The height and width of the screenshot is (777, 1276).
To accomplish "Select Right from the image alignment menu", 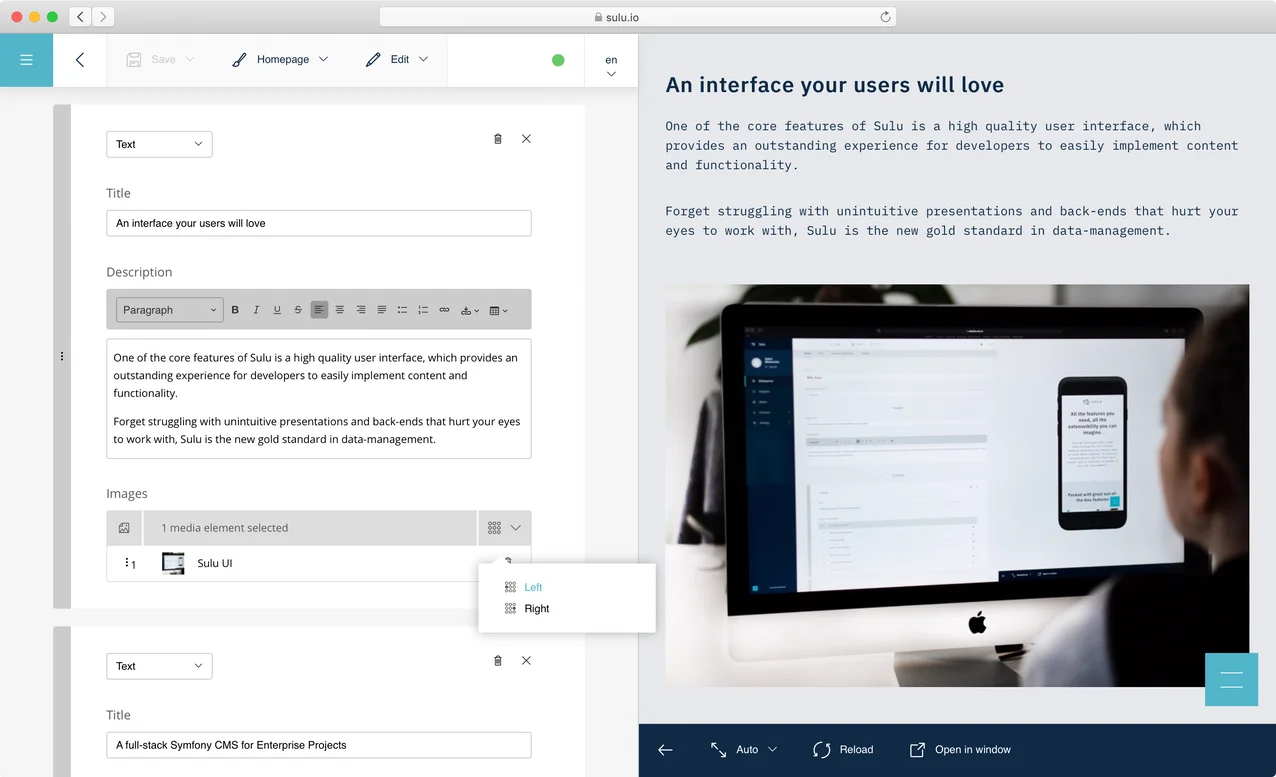I will pos(537,608).
